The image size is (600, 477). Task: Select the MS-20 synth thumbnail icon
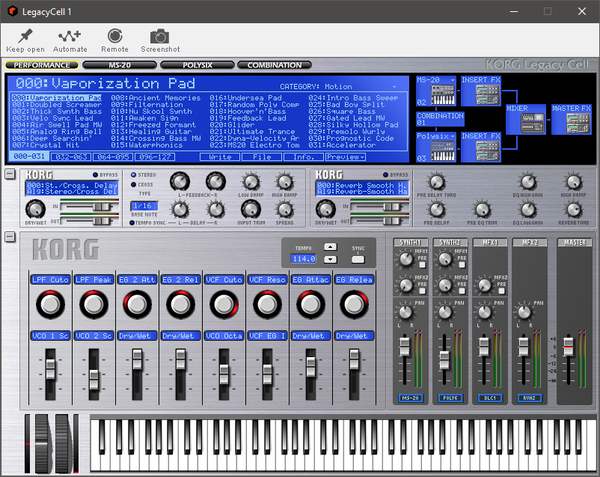(442, 94)
